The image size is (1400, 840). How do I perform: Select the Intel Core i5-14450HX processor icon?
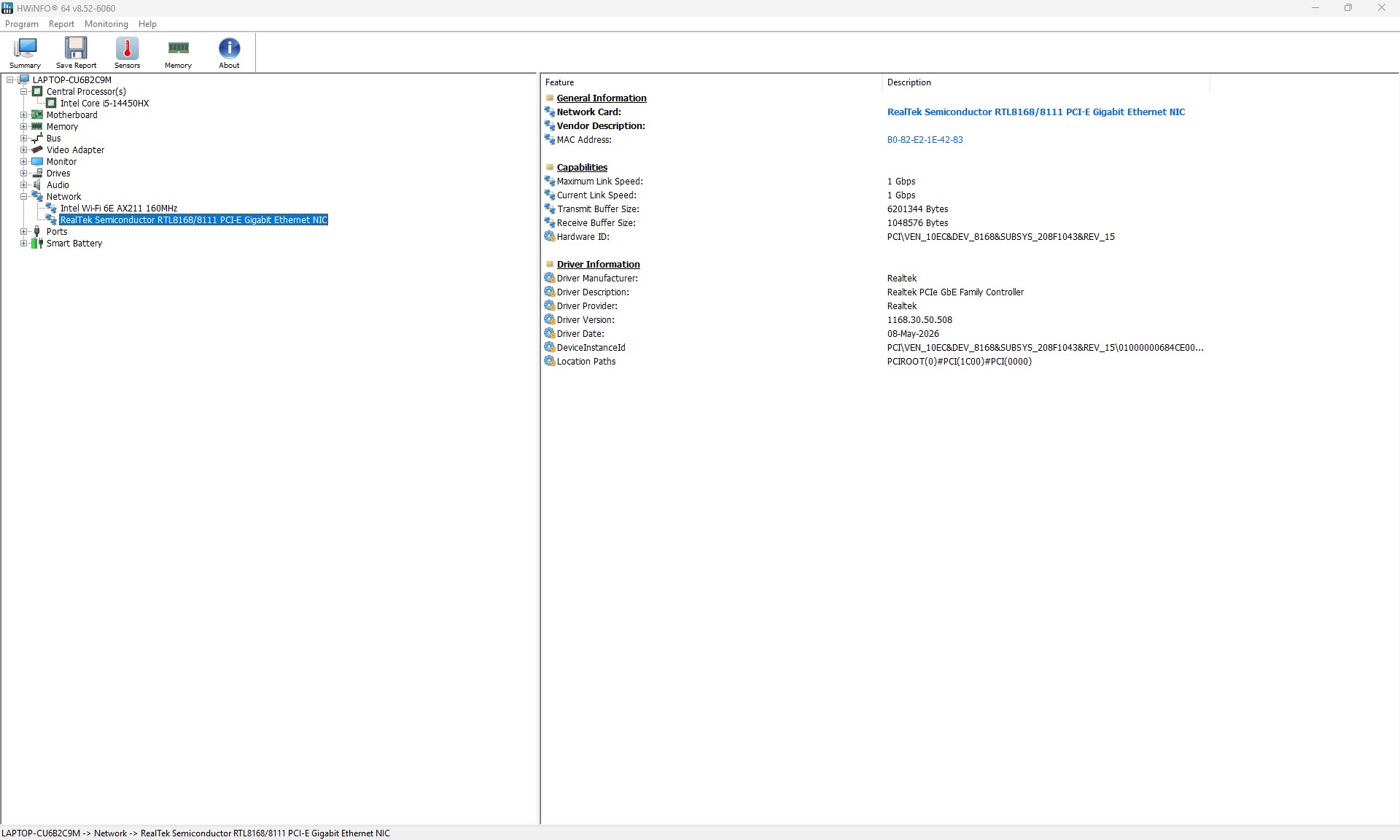pyautogui.click(x=51, y=104)
